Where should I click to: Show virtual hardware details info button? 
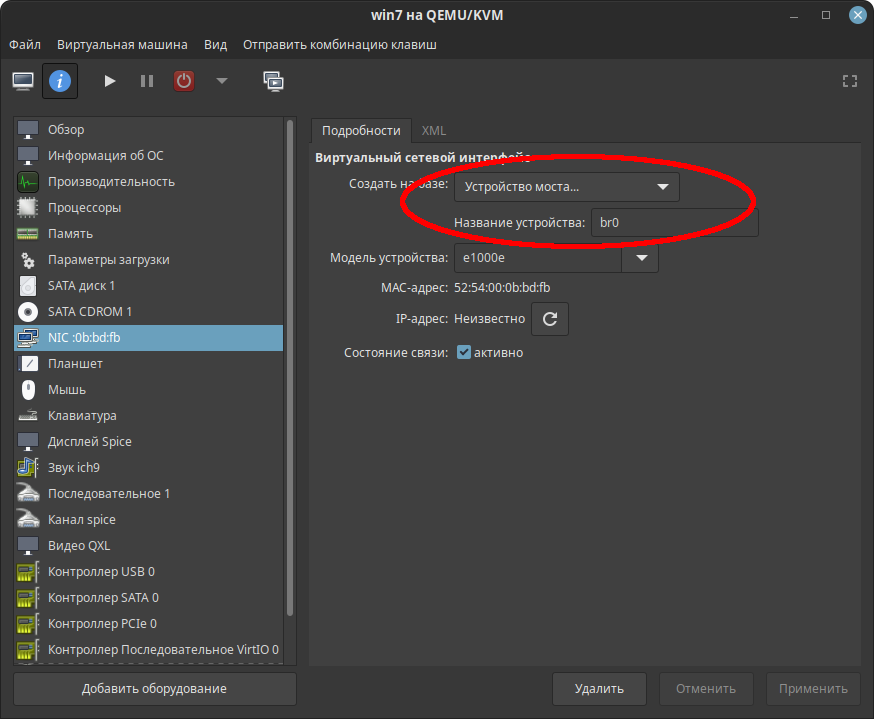point(60,81)
